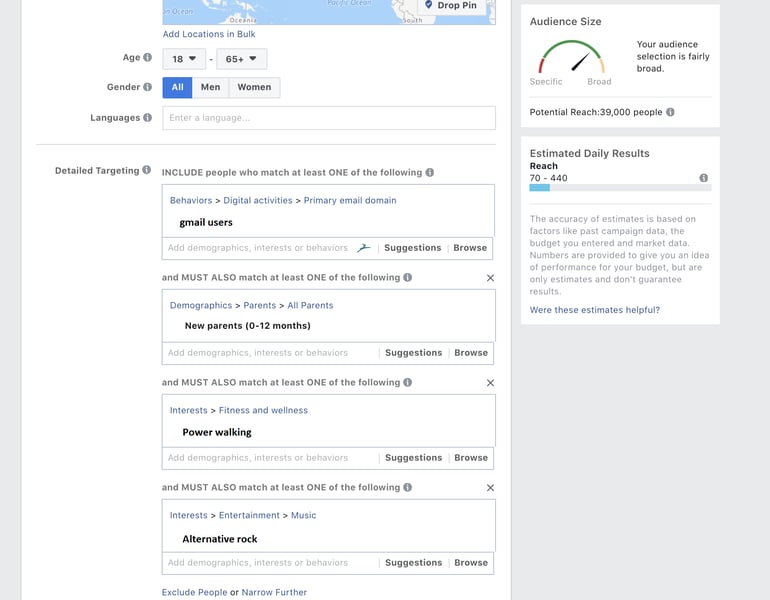Click the info icon next to Age

pos(148,58)
